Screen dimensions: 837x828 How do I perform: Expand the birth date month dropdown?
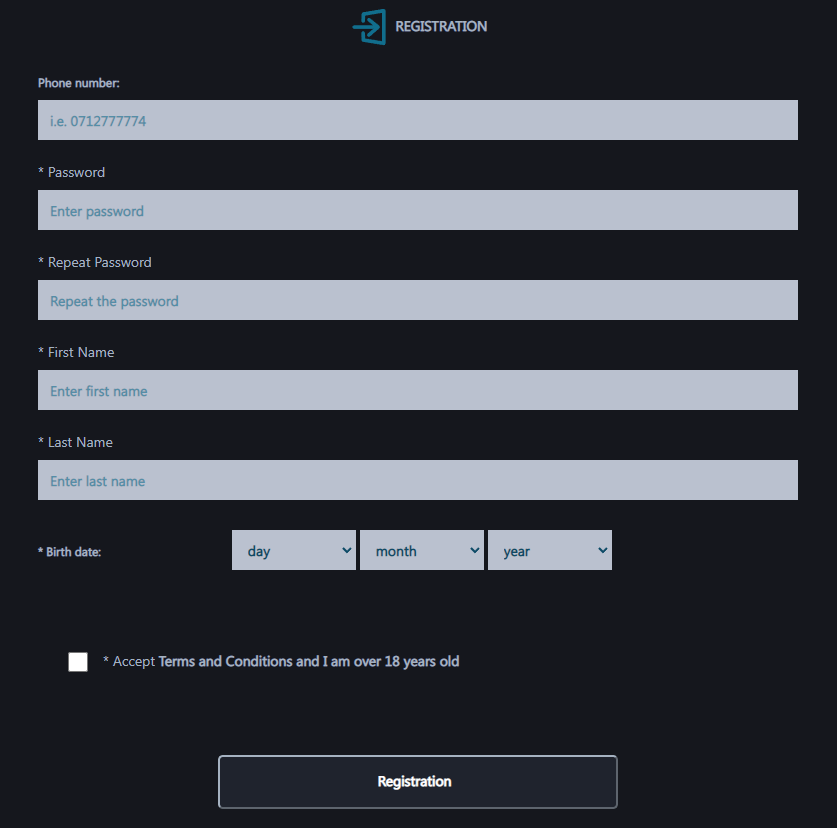pyautogui.click(x=422, y=550)
